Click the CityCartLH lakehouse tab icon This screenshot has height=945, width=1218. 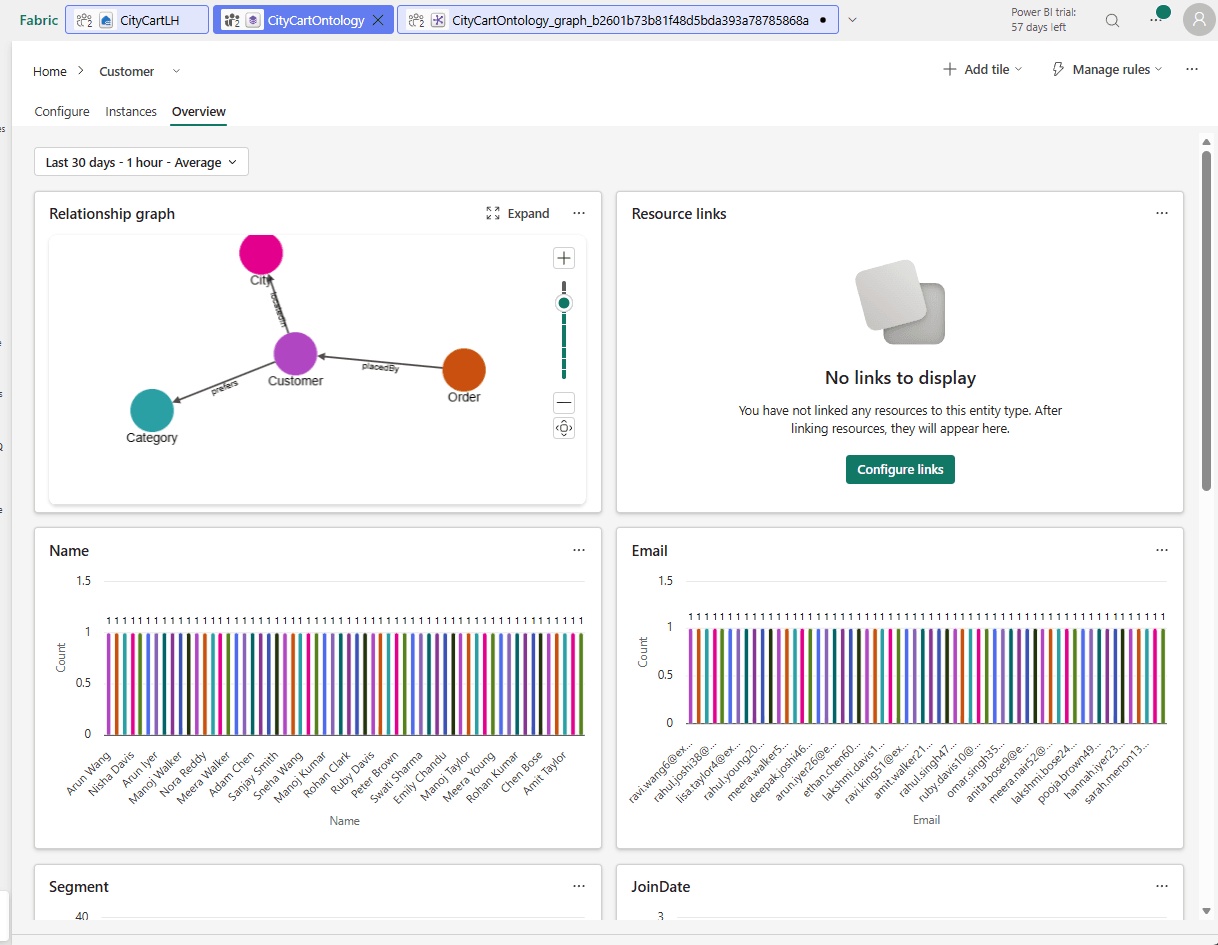coord(107,20)
